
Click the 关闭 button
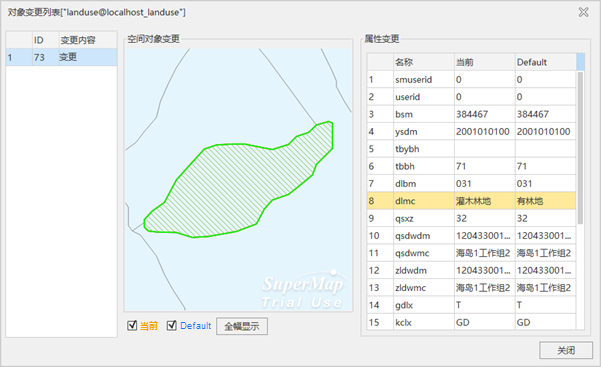point(566,350)
